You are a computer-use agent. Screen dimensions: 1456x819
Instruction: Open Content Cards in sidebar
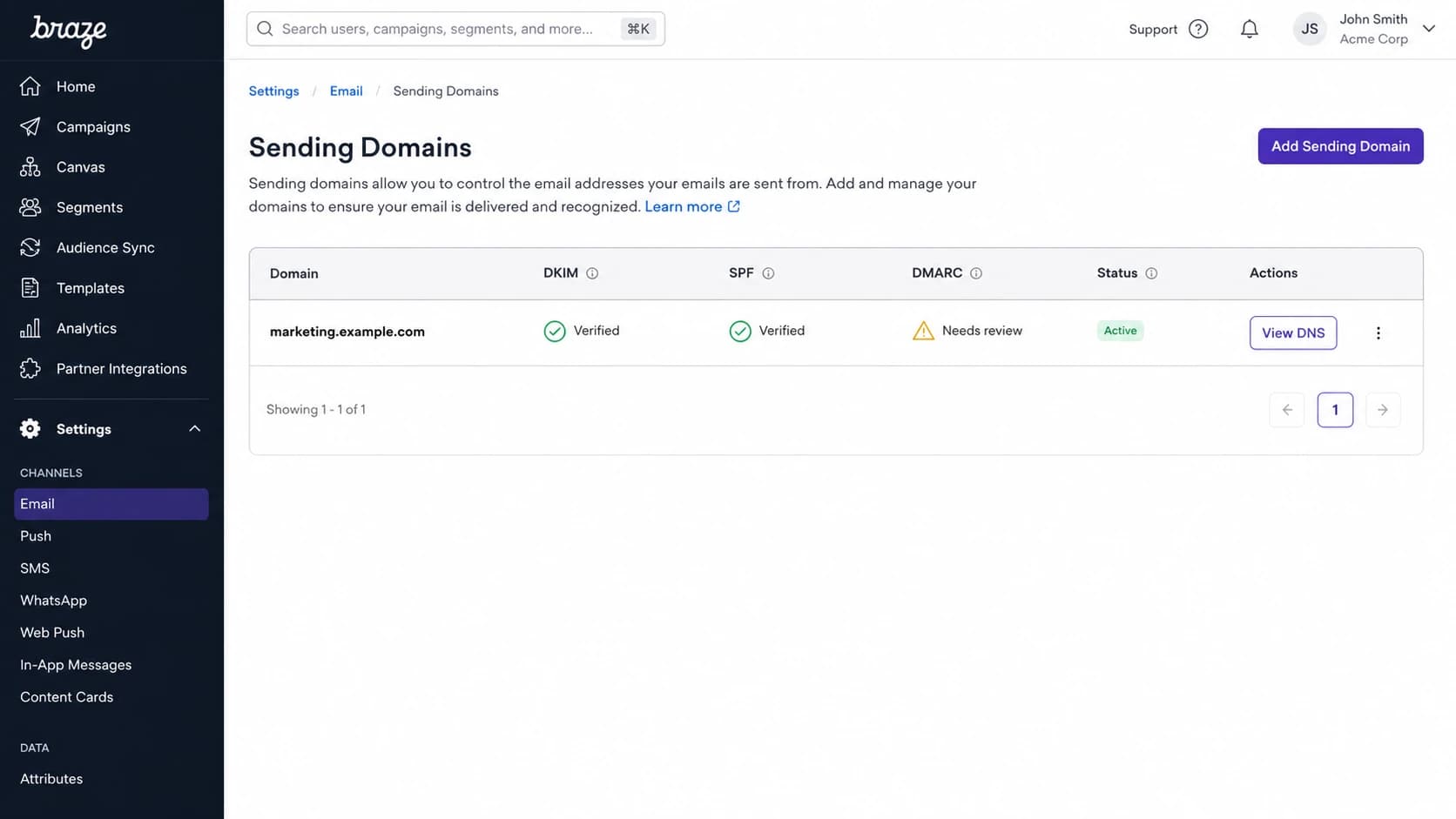[x=67, y=697]
